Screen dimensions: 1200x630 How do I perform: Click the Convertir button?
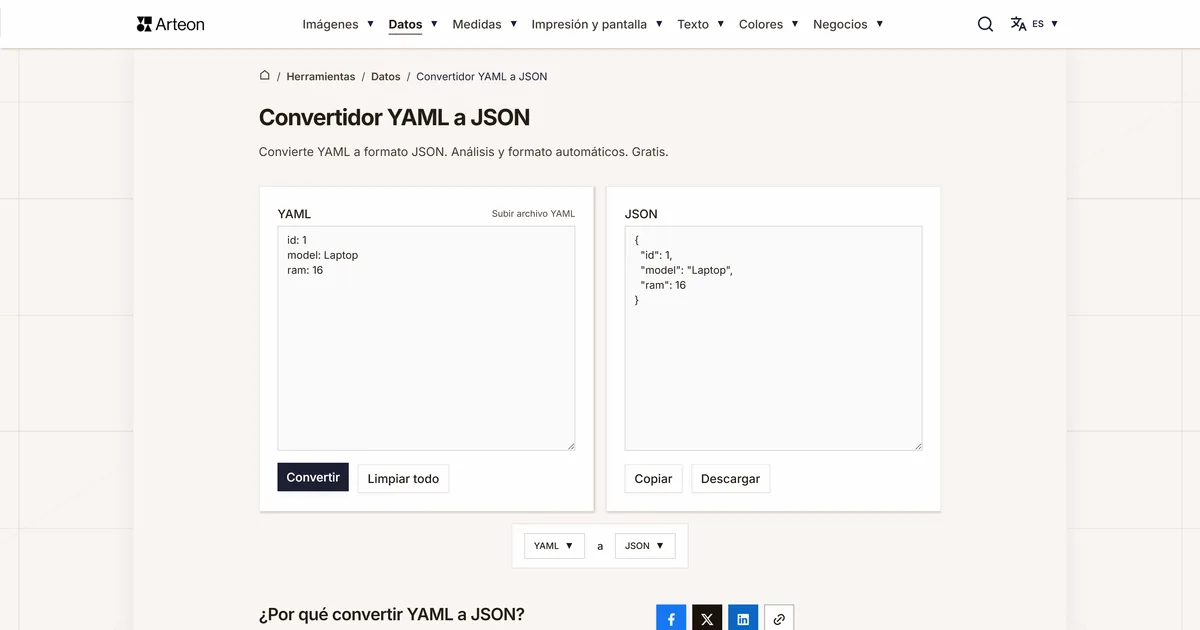pyautogui.click(x=313, y=478)
